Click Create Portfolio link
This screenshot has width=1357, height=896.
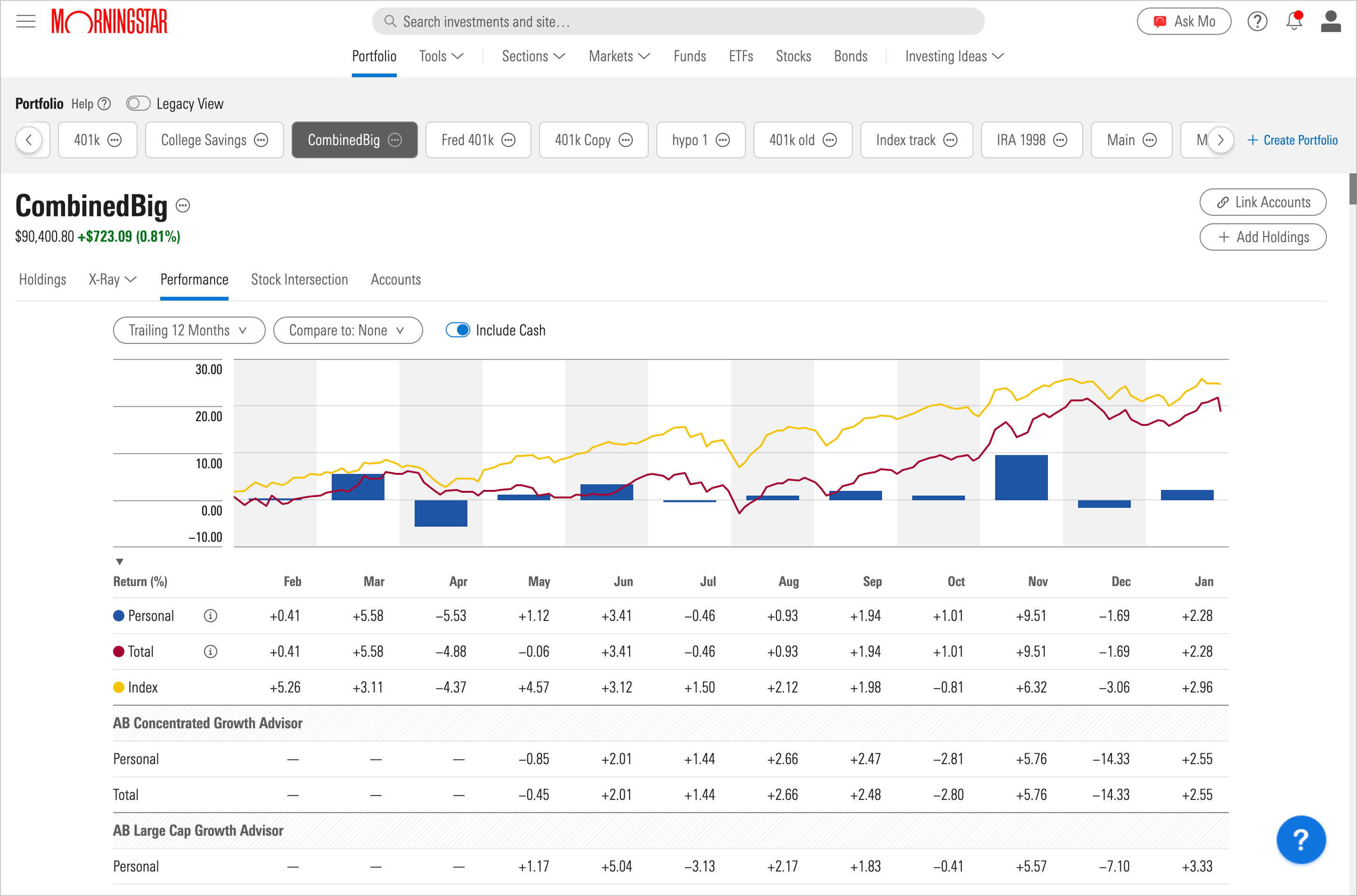(1292, 140)
